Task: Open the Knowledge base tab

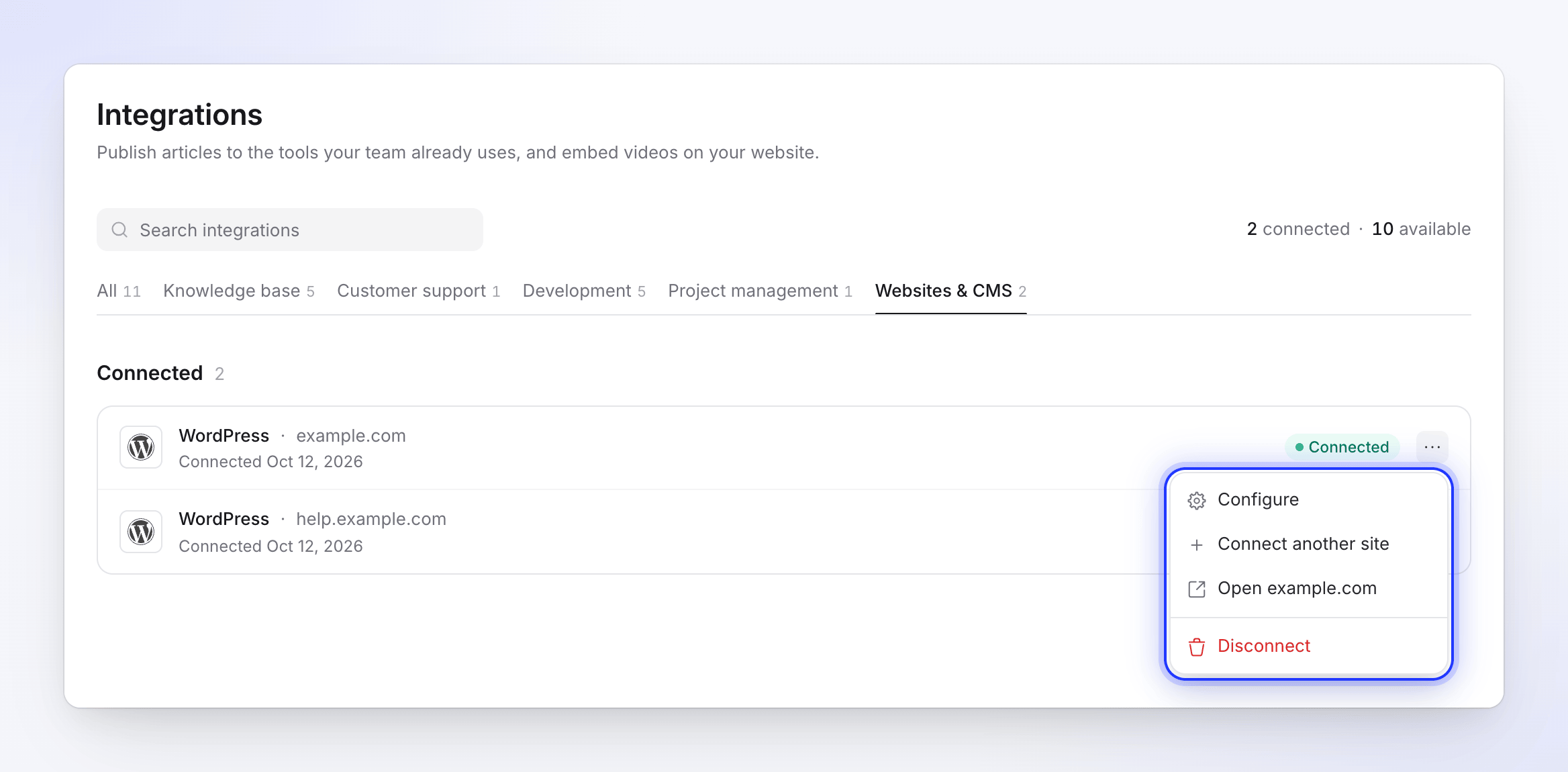Action: pyautogui.click(x=239, y=291)
